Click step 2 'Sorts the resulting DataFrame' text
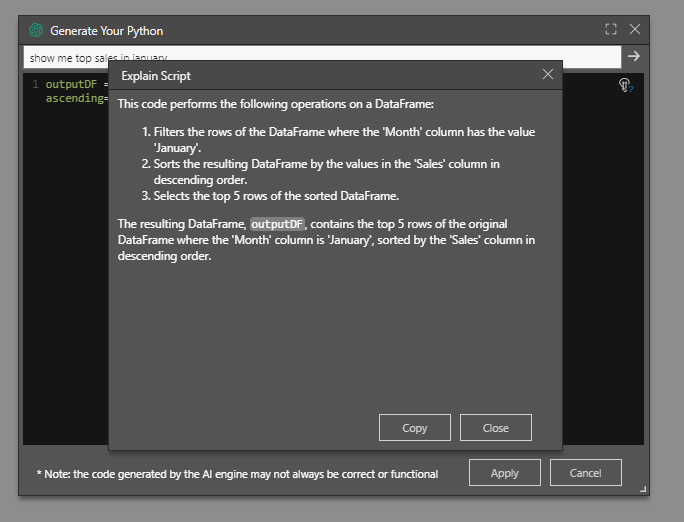 point(326,171)
